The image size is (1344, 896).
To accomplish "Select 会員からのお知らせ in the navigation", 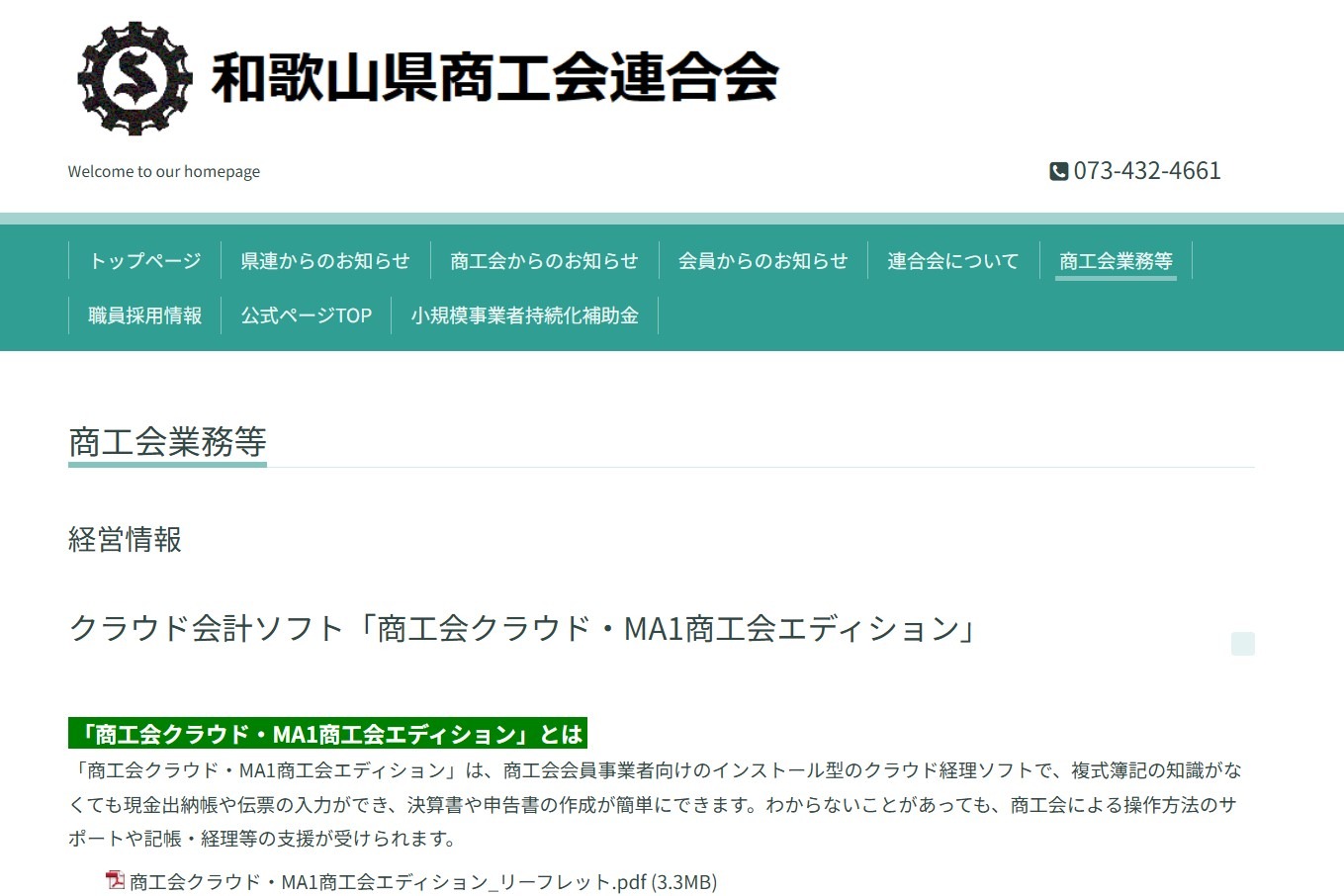I will click(x=762, y=261).
